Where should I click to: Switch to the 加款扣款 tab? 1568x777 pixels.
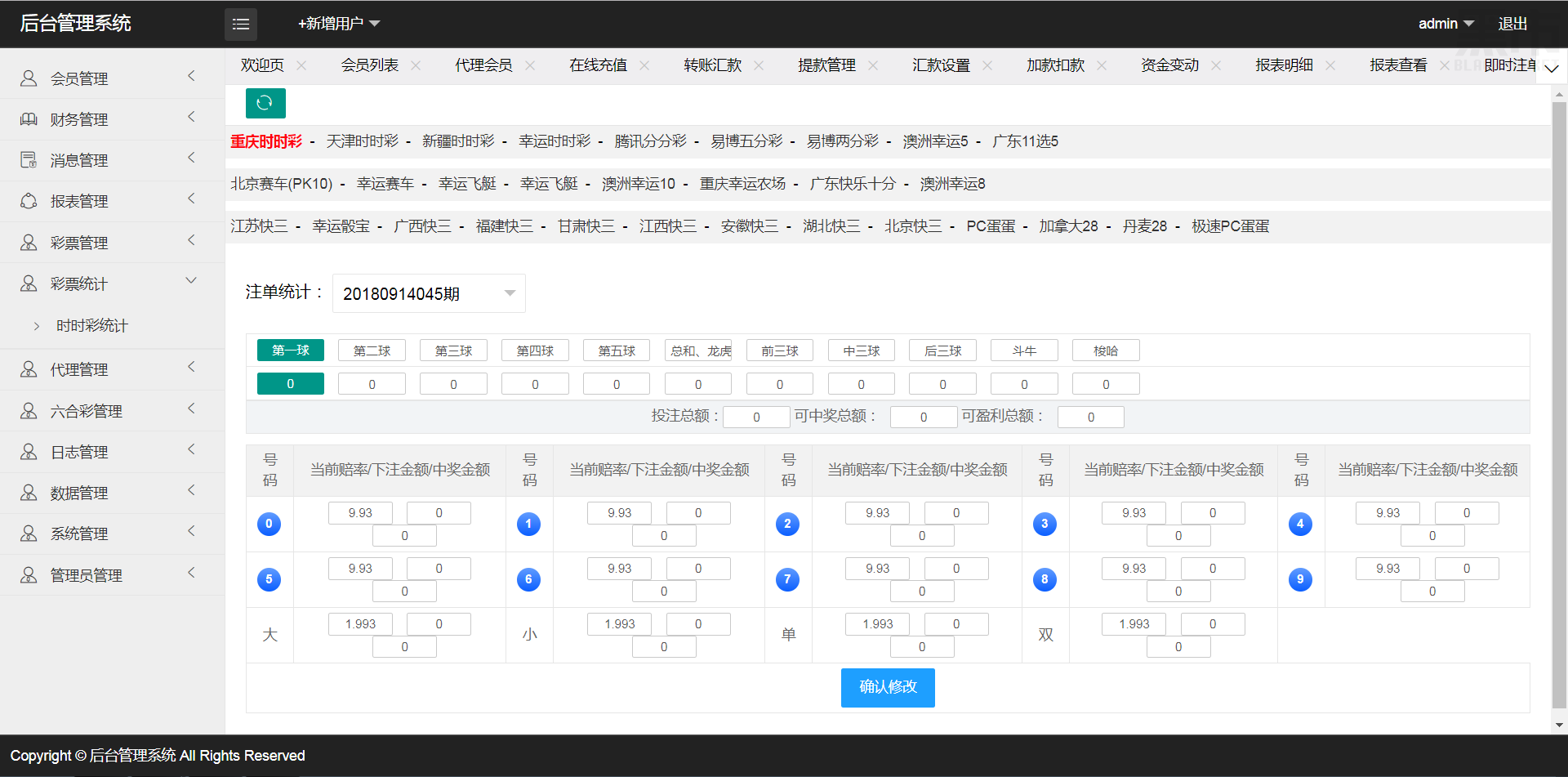click(x=1055, y=65)
